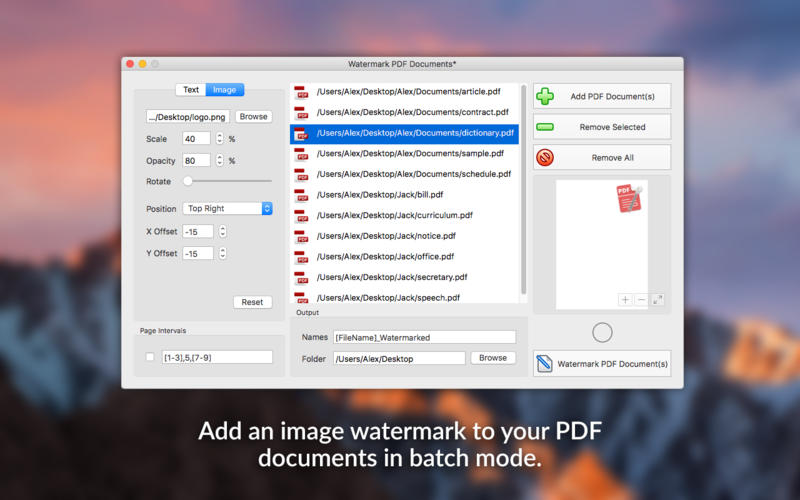This screenshot has width=800, height=500.
Task: Zoom in the preview with plus icon
Action: 625,299
